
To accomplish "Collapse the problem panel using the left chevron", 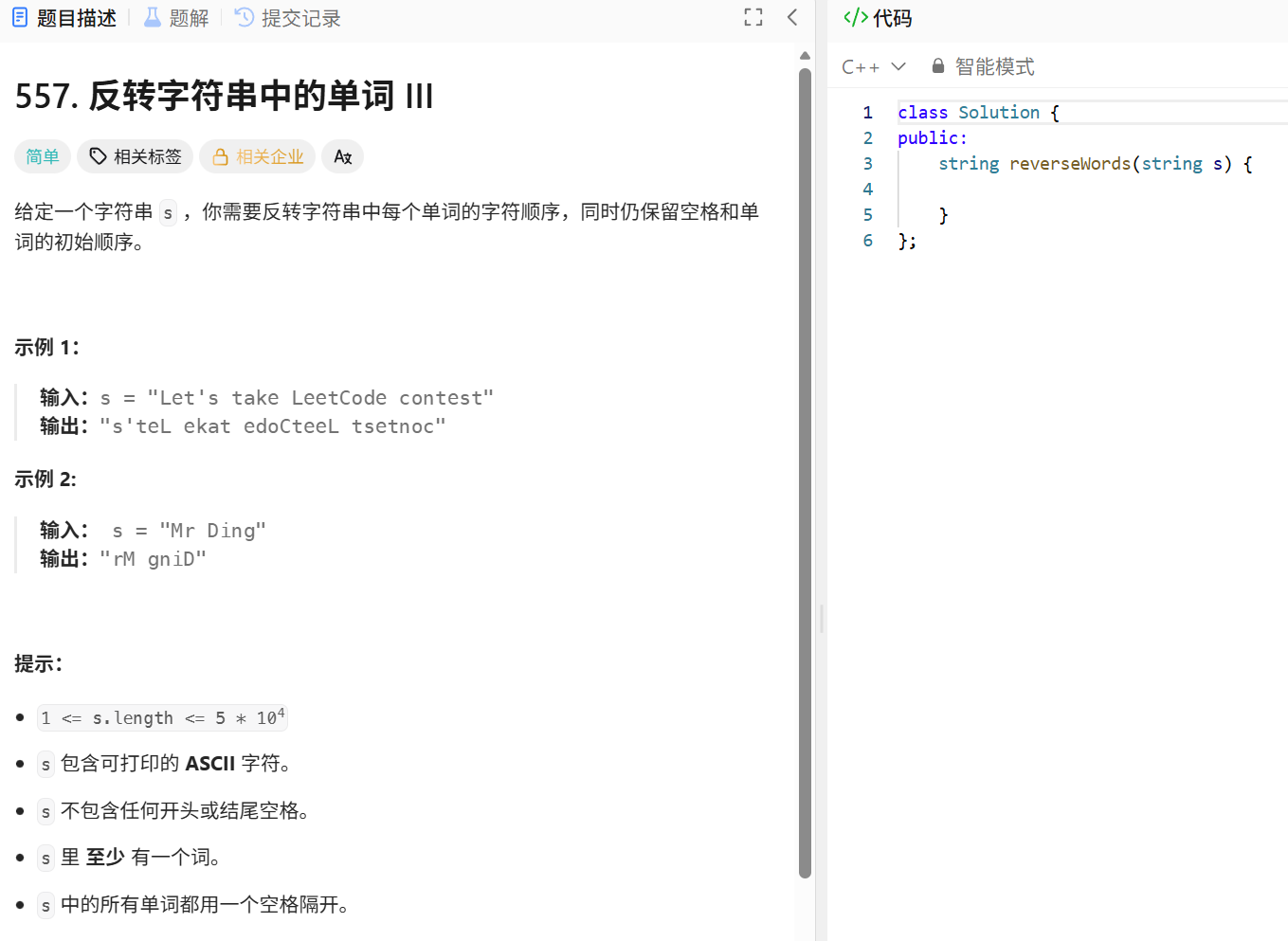I will click(x=792, y=16).
